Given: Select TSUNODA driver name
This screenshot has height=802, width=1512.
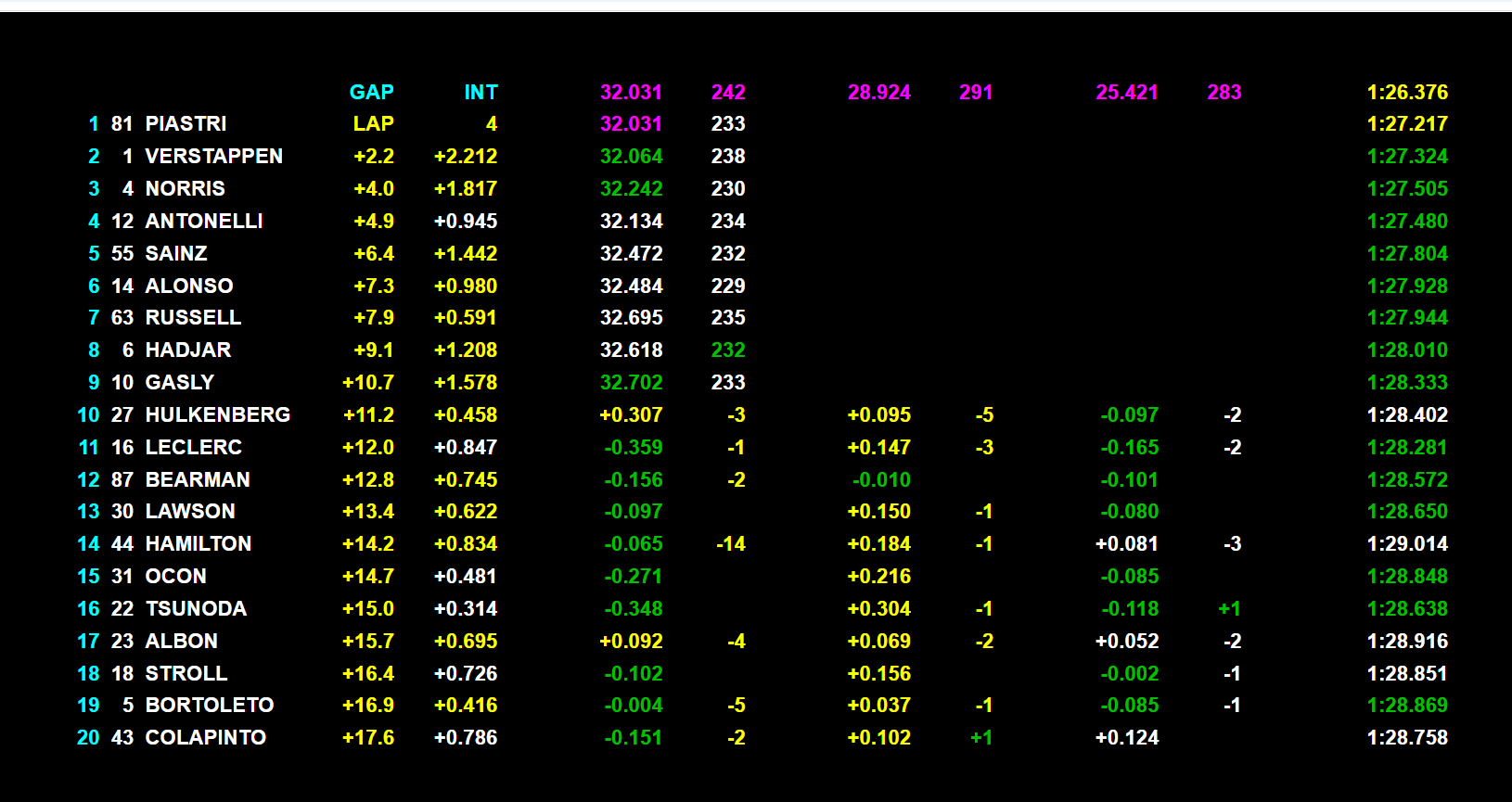Looking at the screenshot, I should 196,609.
